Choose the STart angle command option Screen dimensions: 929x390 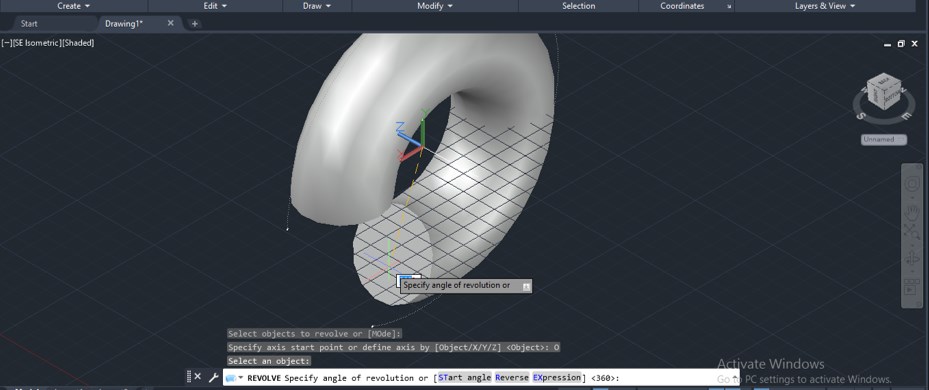[x=465, y=378]
